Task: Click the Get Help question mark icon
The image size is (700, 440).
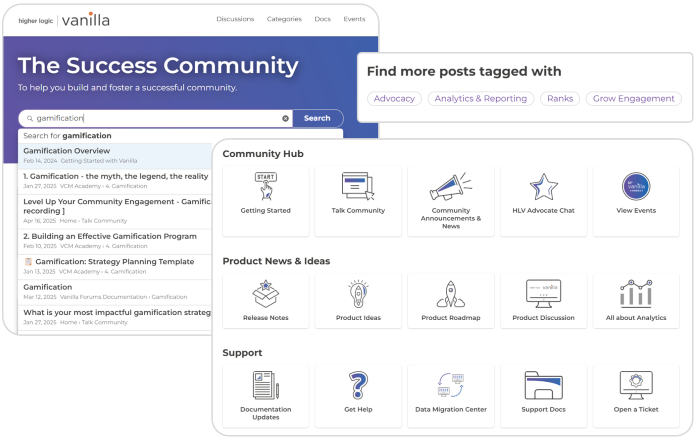Action: tap(358, 385)
